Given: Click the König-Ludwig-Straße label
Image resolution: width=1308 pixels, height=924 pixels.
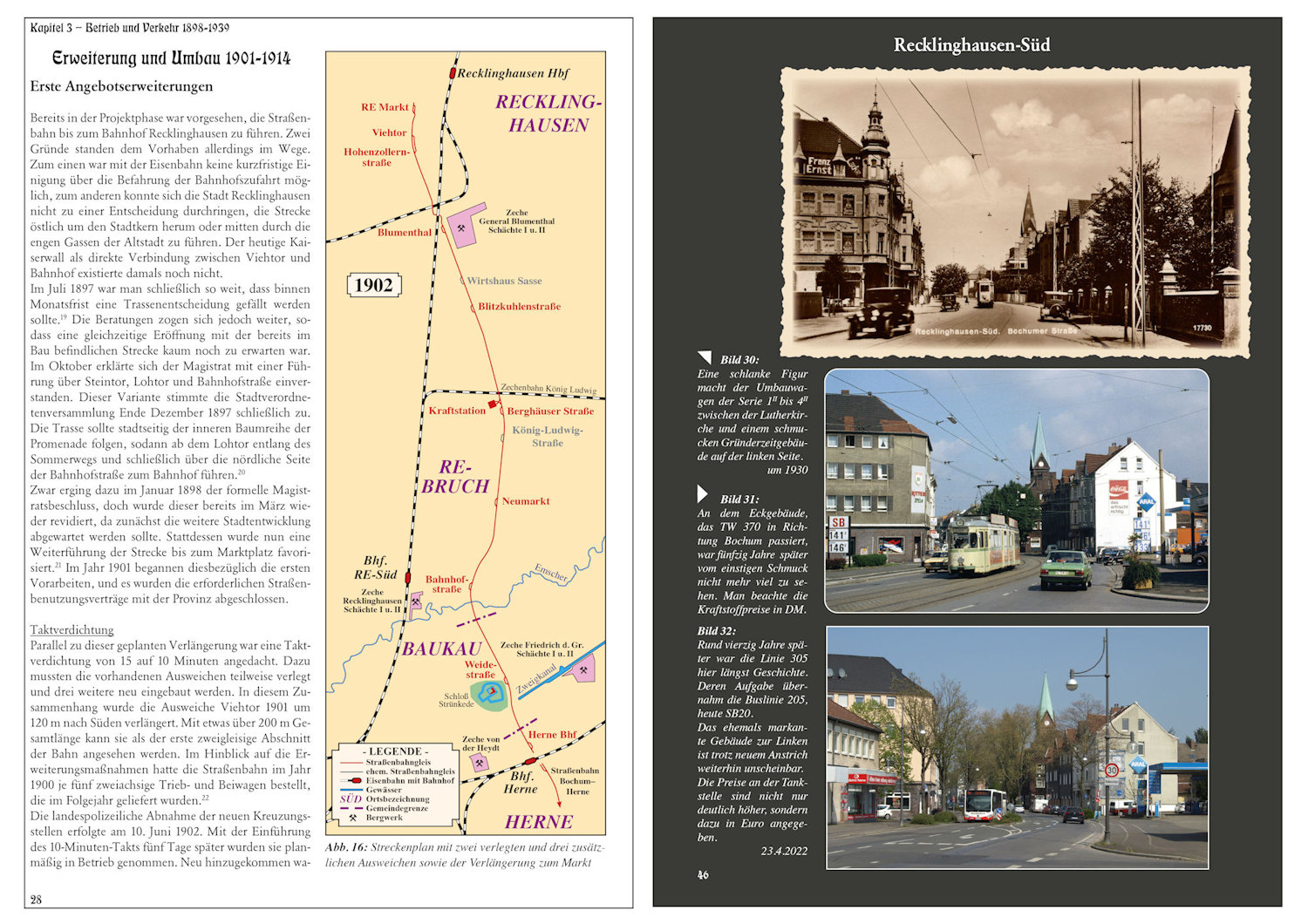Looking at the screenshot, I should pos(548,436).
